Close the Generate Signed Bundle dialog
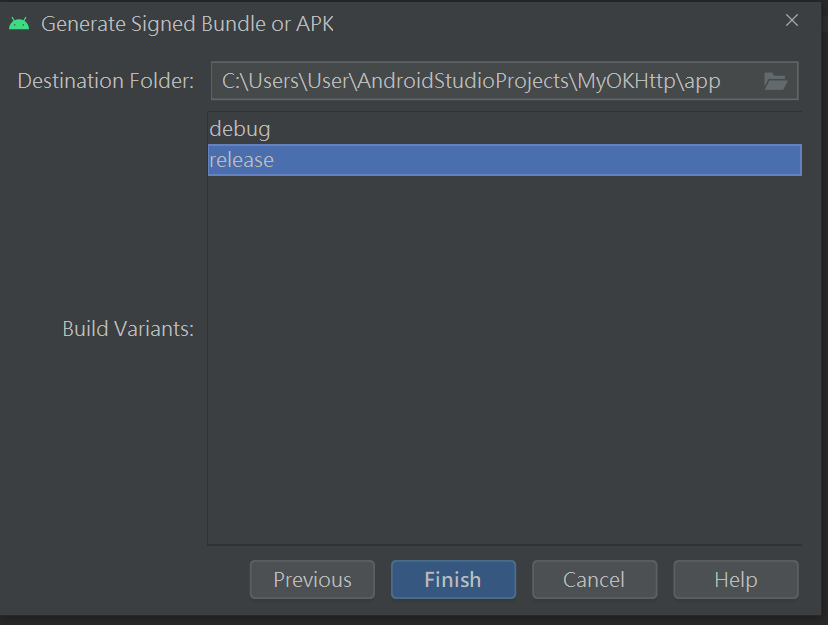The width and height of the screenshot is (828, 625). click(792, 20)
